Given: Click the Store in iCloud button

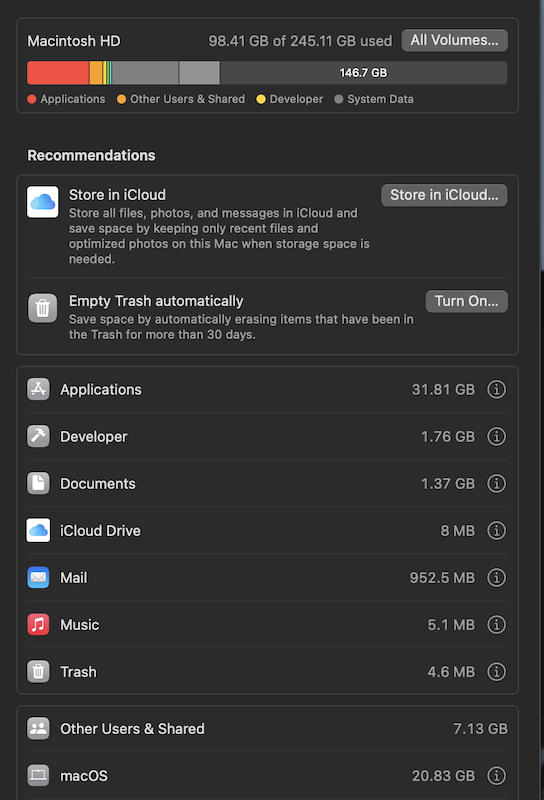Looking at the screenshot, I should coord(444,195).
